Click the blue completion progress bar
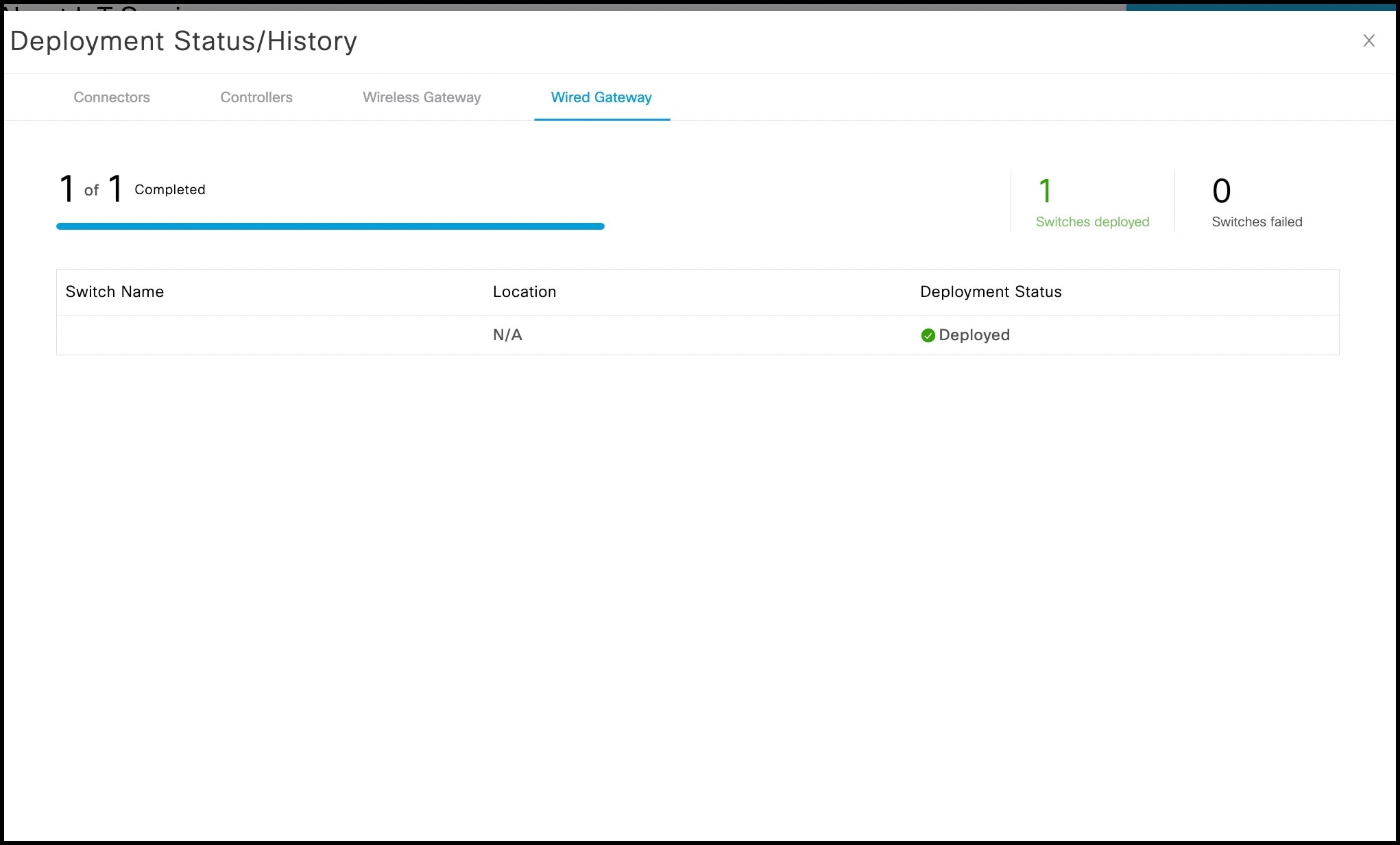1400x845 pixels. [x=329, y=226]
